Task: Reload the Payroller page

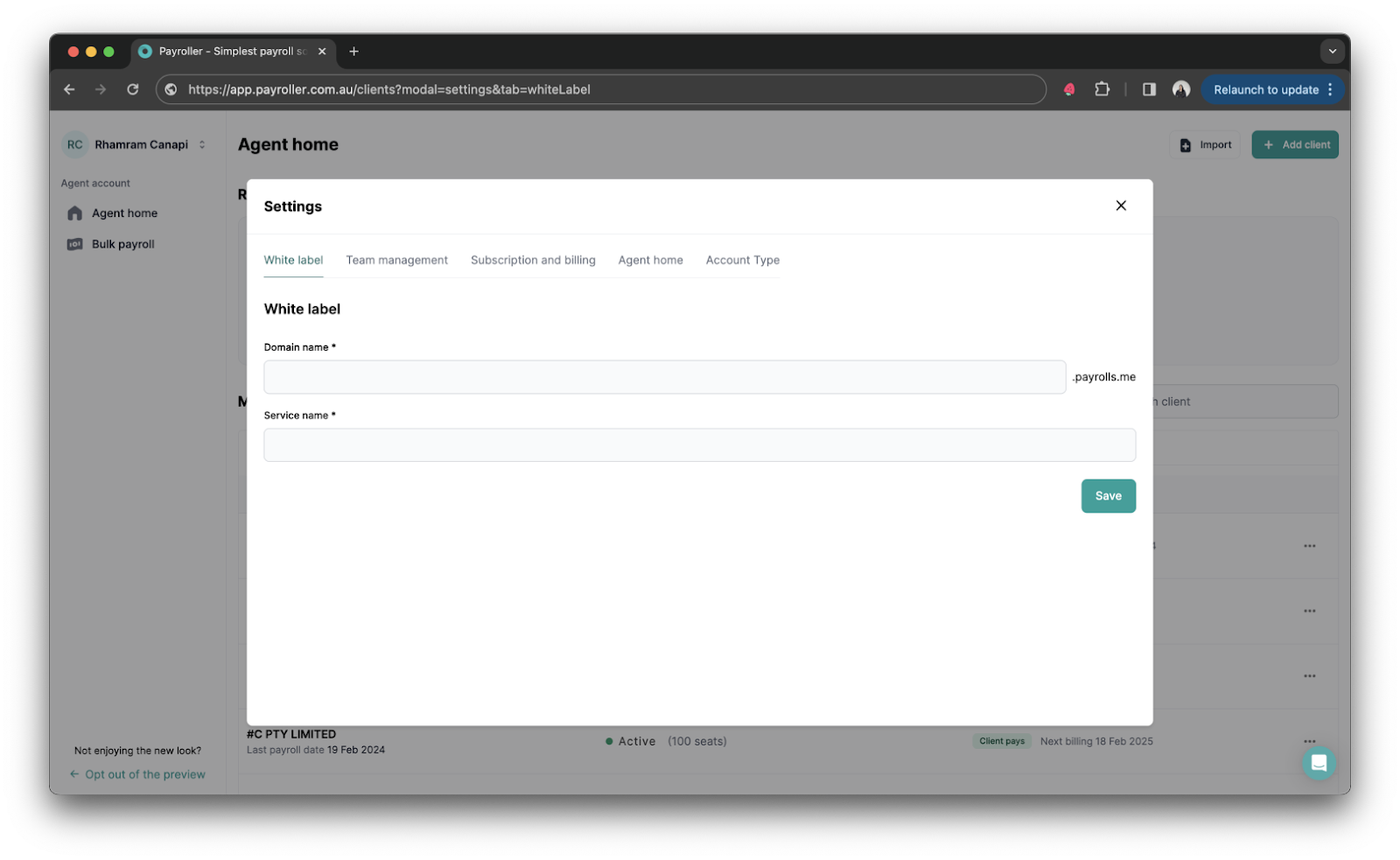Action: pos(133,89)
